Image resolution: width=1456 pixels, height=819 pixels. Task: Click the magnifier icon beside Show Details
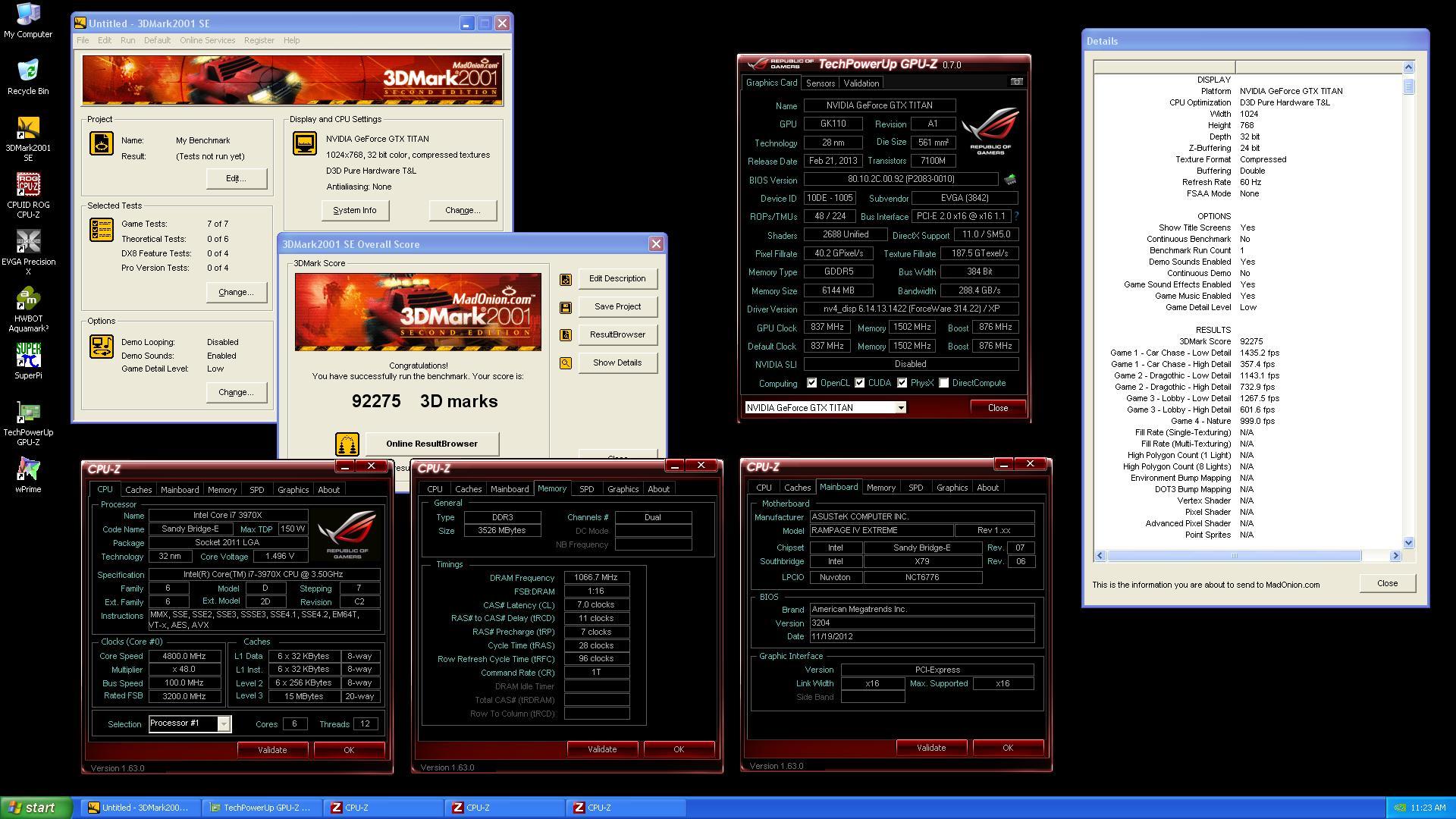point(566,363)
